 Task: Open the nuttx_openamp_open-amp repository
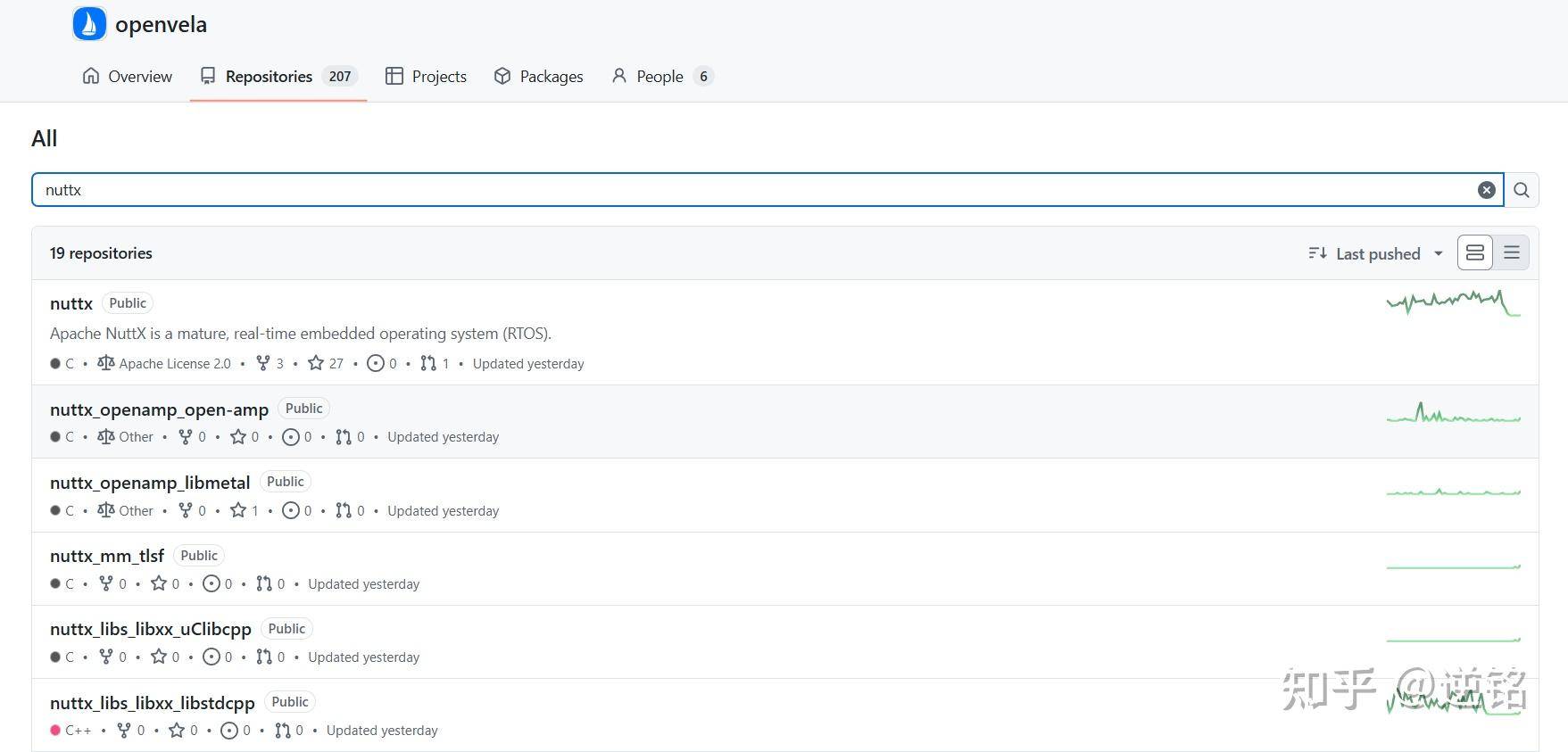coord(159,409)
